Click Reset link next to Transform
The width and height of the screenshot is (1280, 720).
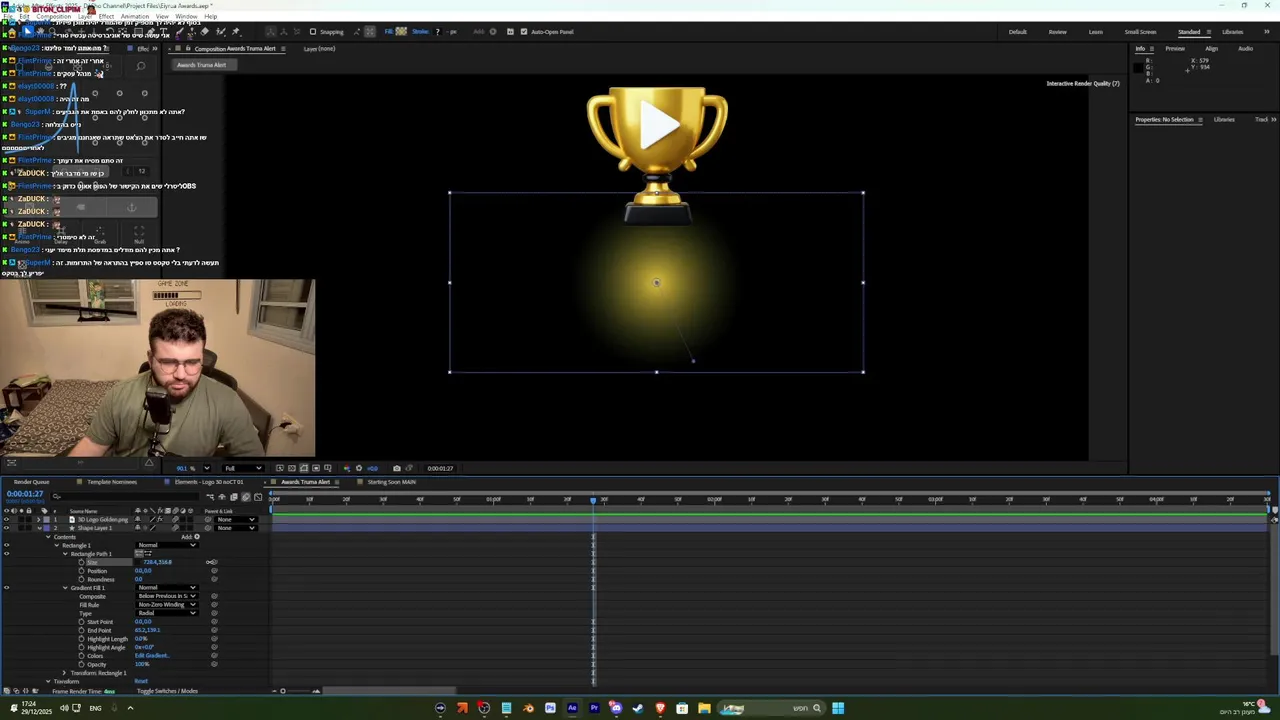point(141,681)
